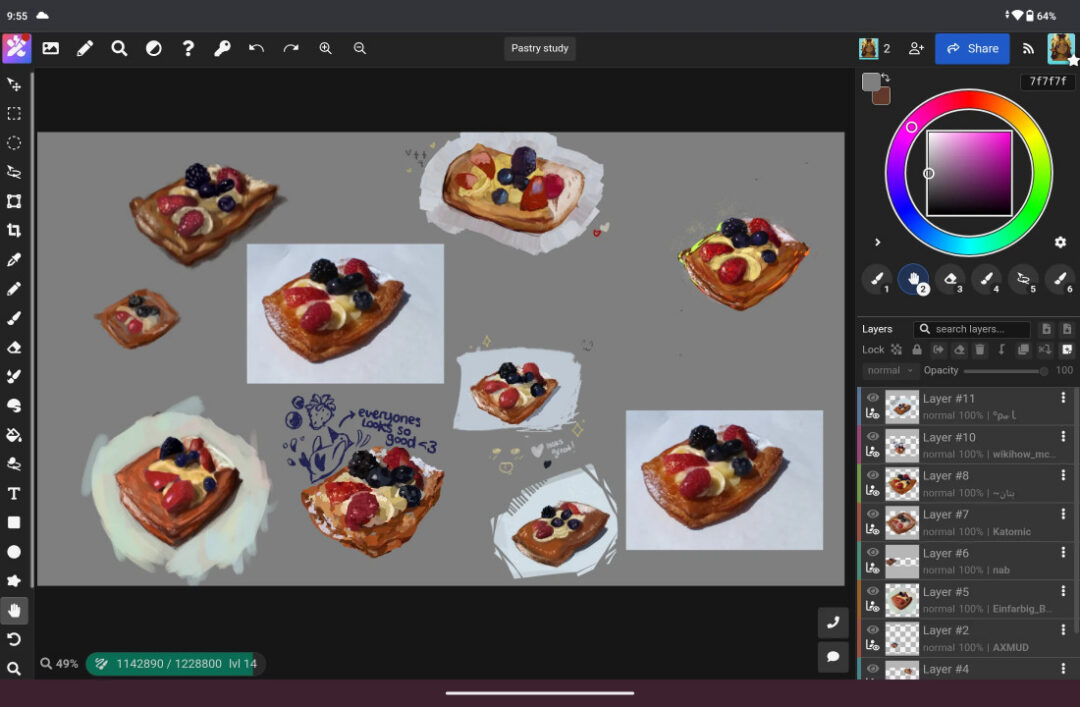Open Layer #6 three-dot options menu
1080x707 pixels.
1063,552
